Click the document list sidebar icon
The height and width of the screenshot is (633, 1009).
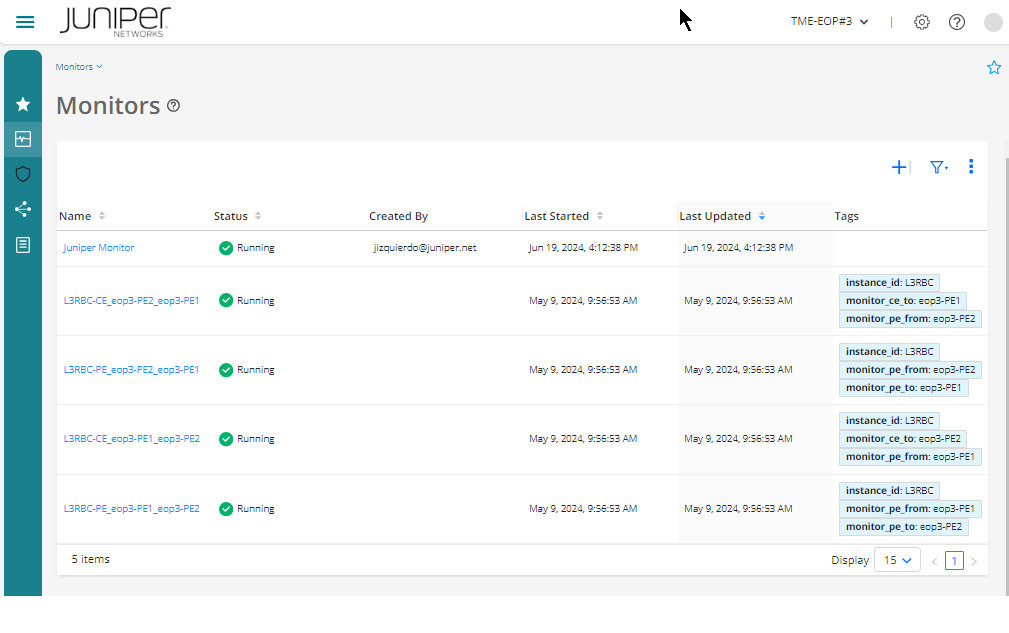tap(23, 244)
